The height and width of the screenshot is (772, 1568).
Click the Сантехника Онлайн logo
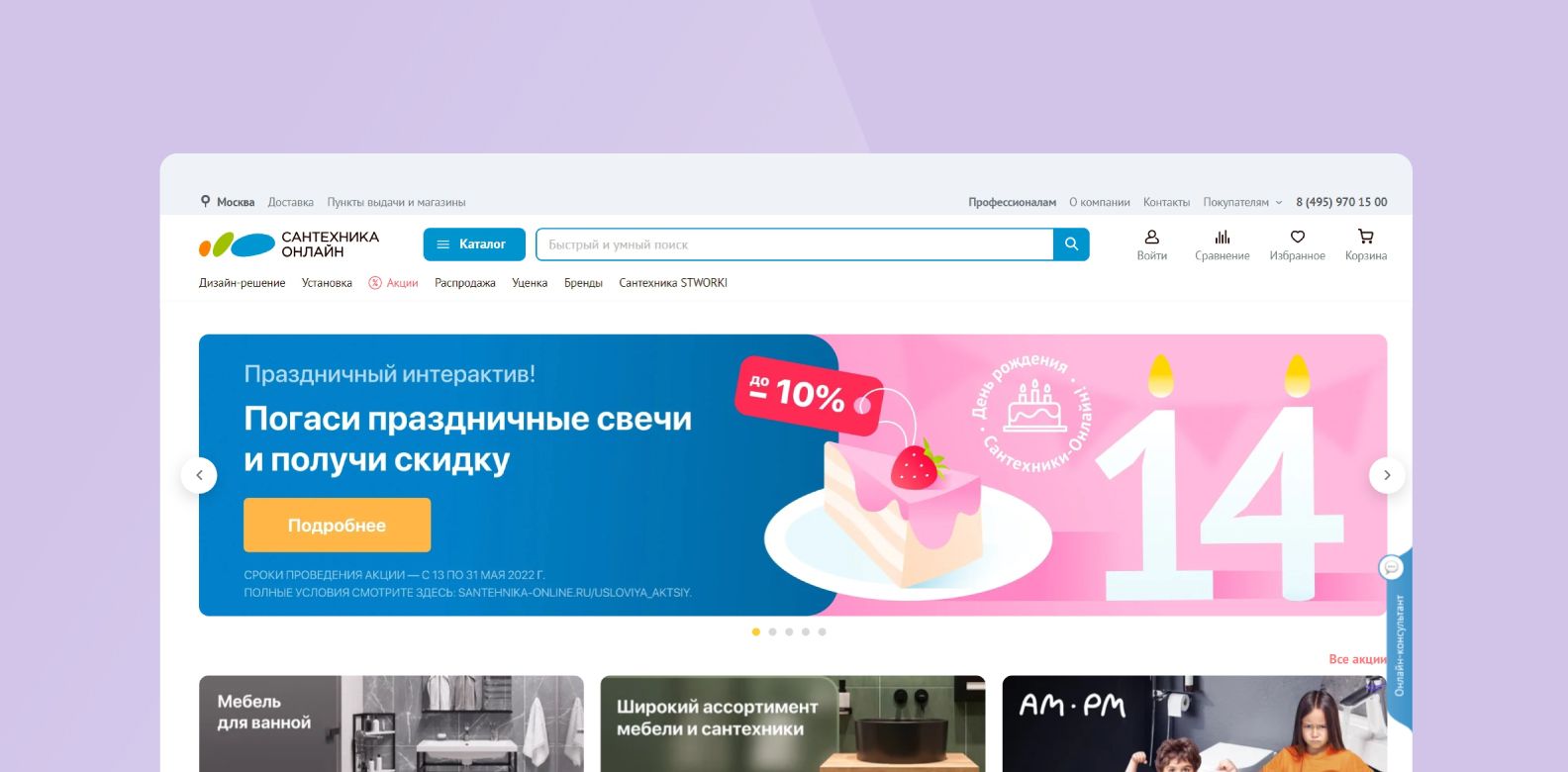click(x=289, y=244)
